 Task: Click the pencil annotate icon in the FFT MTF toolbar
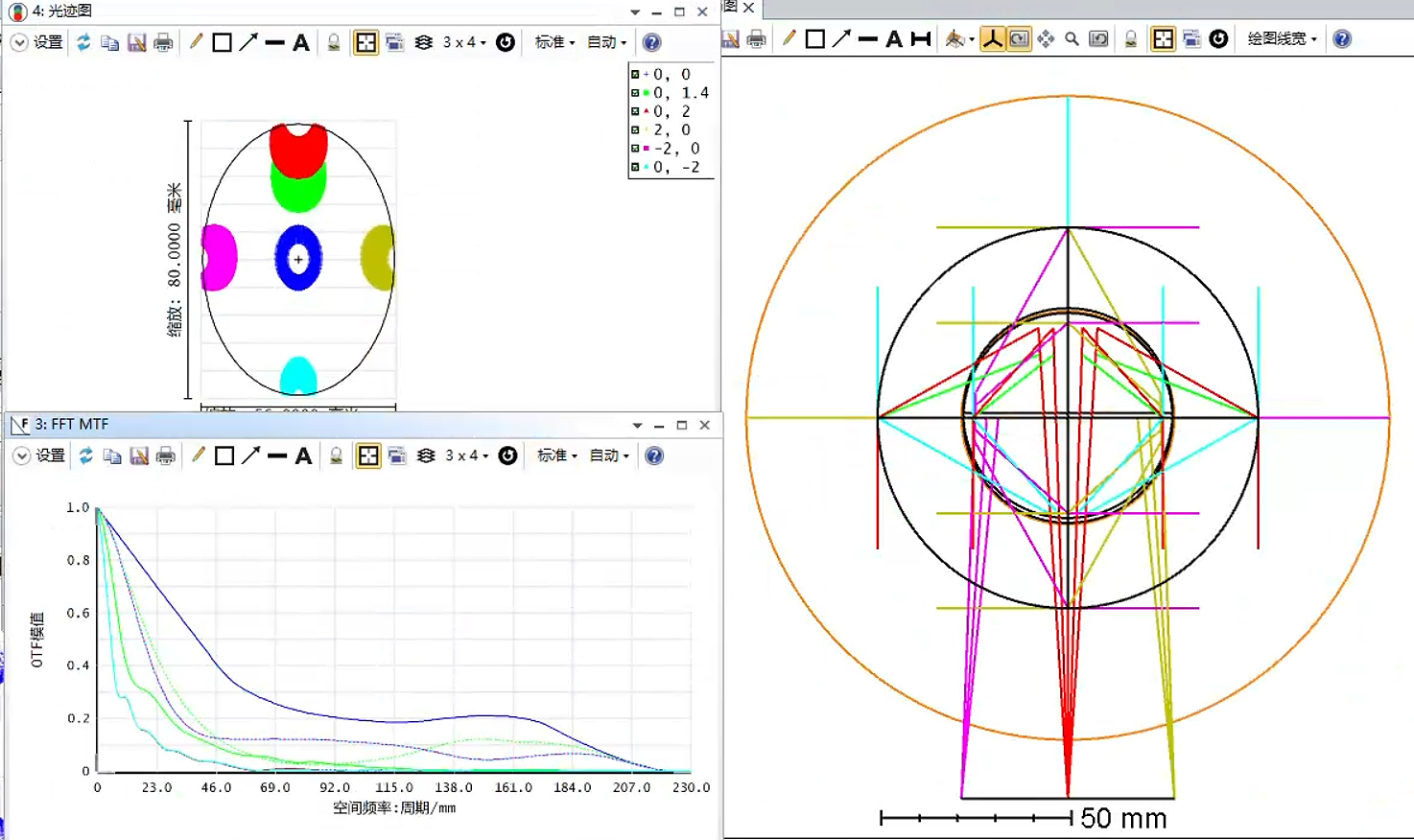coord(198,455)
